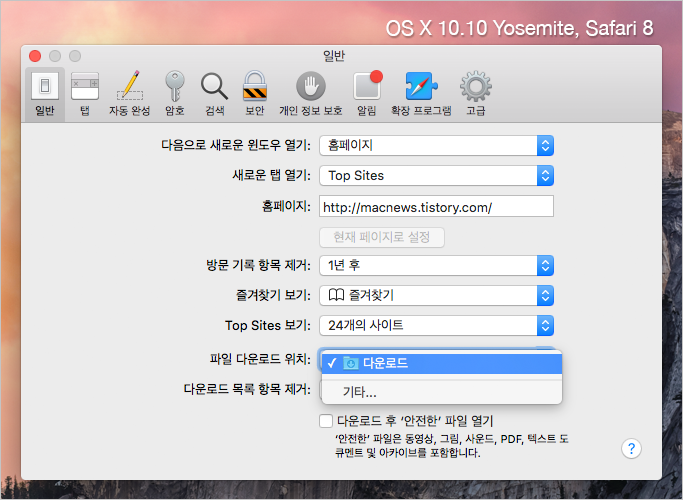Open the 즐겨찾기 보기 dropdown
683x500 pixels.
[436, 295]
